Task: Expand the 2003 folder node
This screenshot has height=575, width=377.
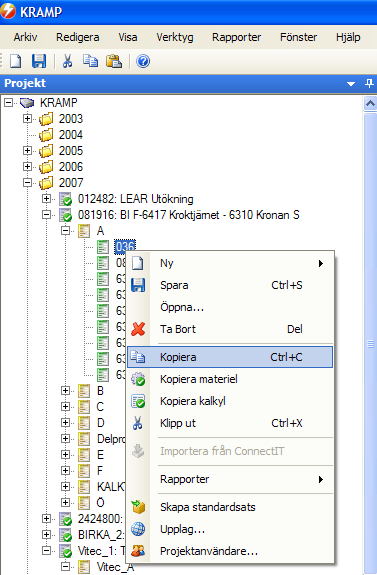Action: 27,118
